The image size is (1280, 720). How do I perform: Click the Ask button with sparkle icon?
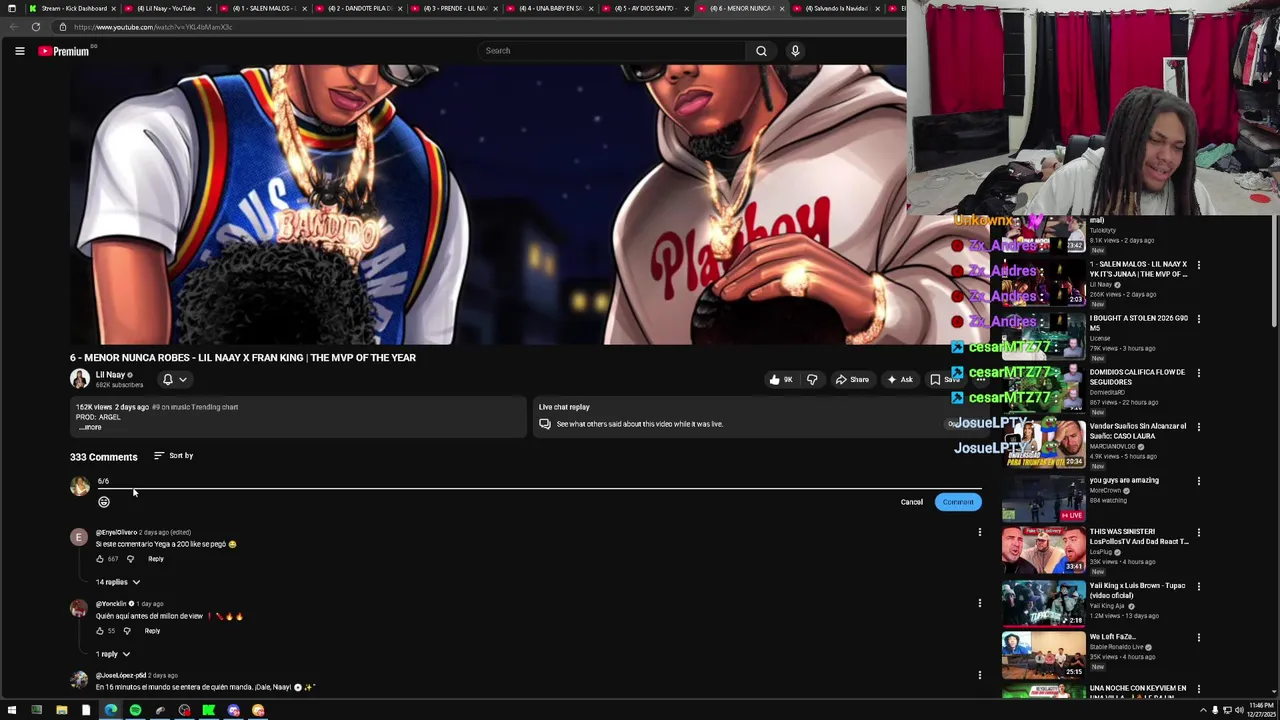pos(900,380)
